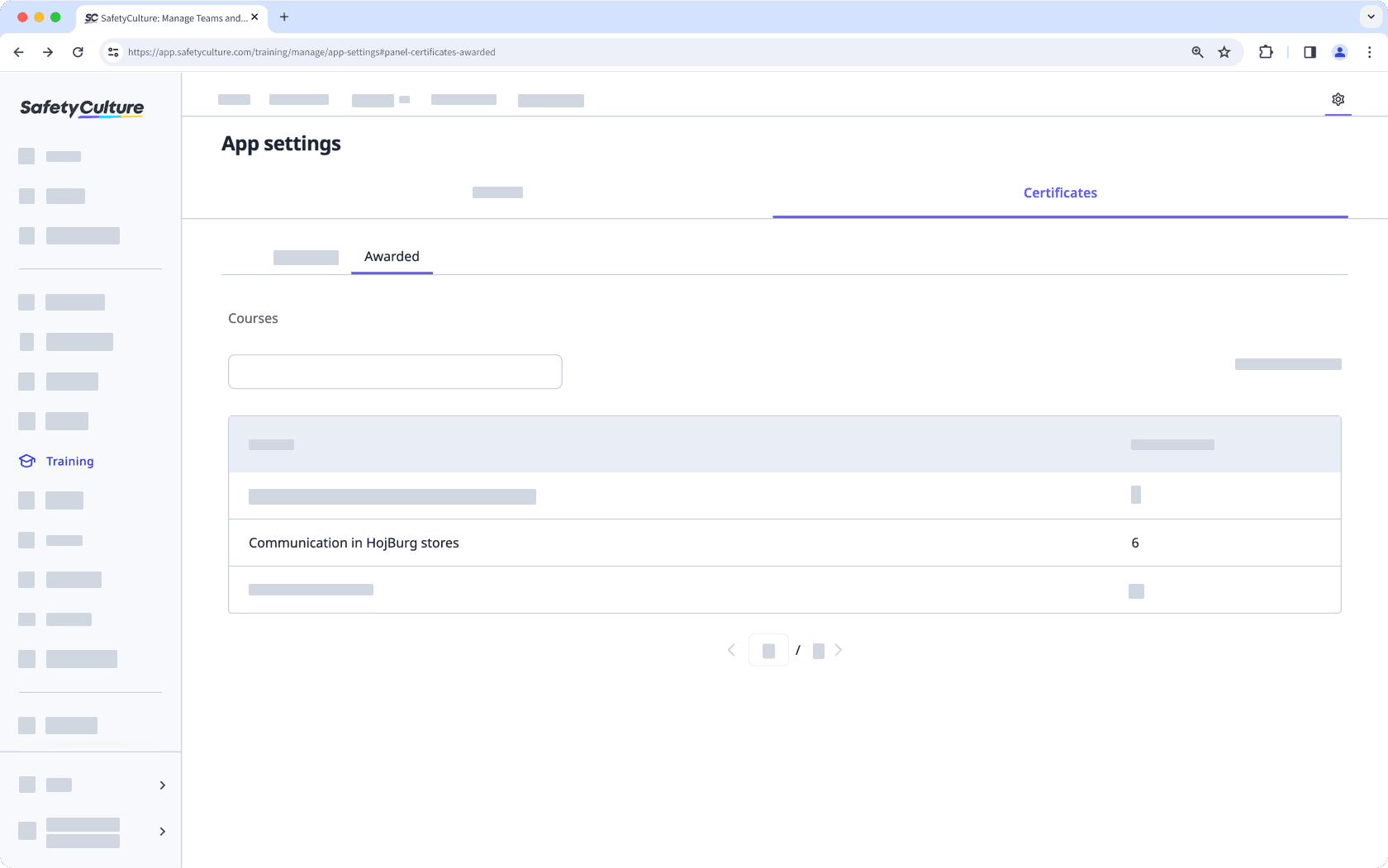Reload the page
The width and height of the screenshot is (1388, 868).
78,52
